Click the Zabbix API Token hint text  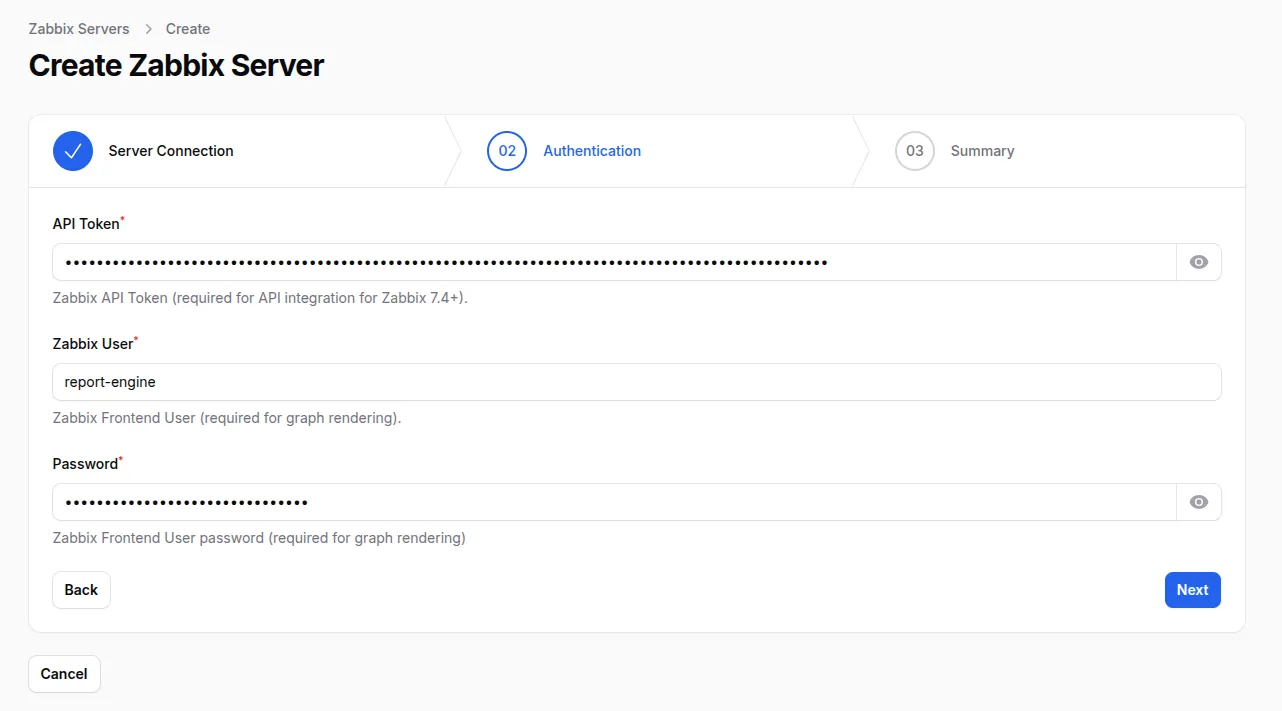pos(260,298)
